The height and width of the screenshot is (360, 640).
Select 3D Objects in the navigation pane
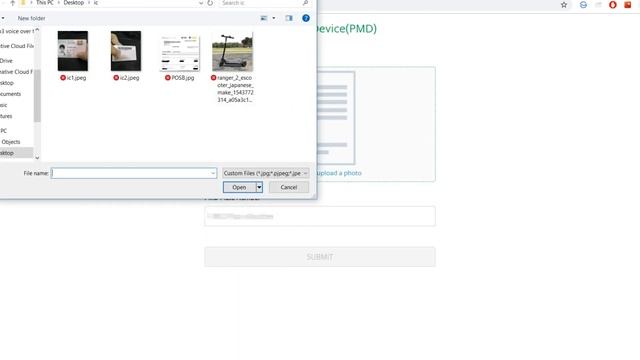11,142
